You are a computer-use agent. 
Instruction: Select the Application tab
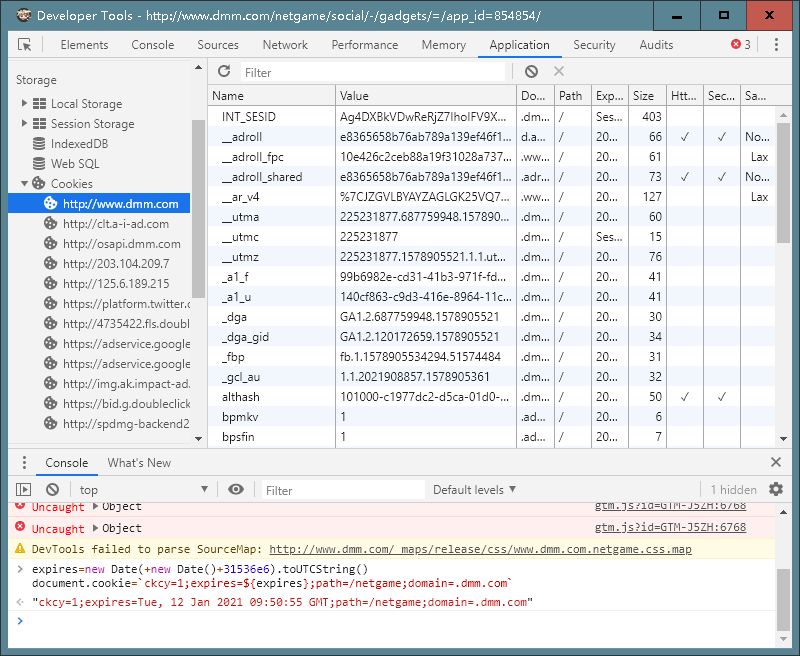tap(519, 45)
